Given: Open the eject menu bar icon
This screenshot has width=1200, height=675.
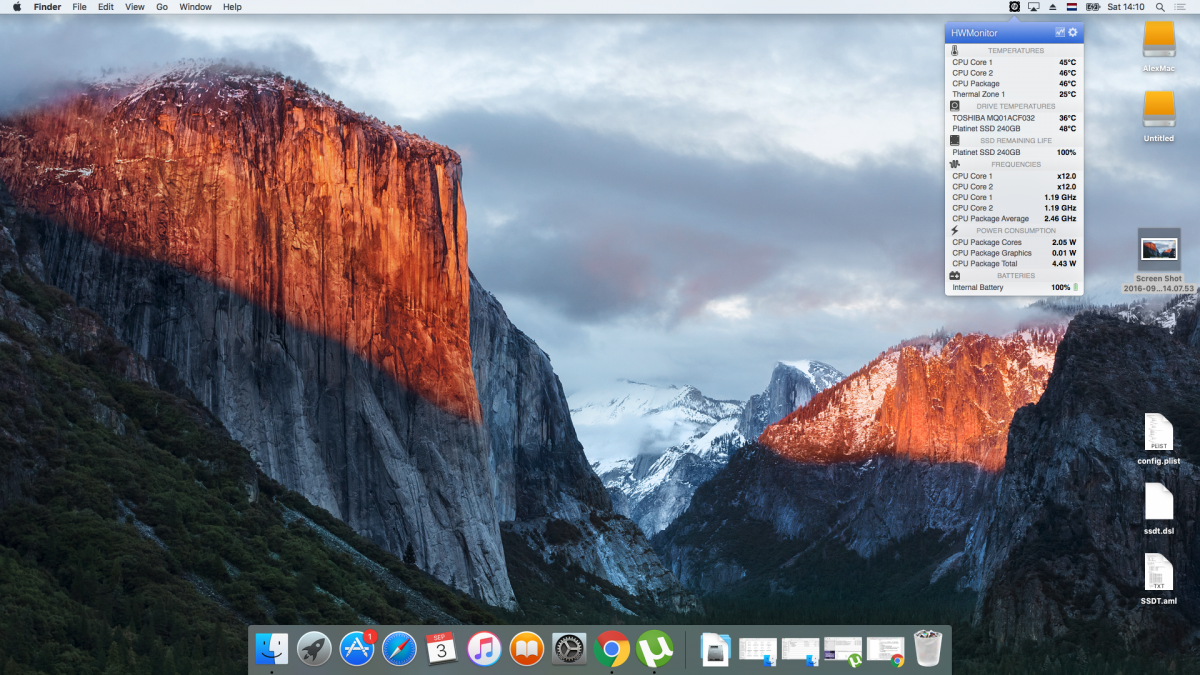Looking at the screenshot, I should [x=1052, y=7].
